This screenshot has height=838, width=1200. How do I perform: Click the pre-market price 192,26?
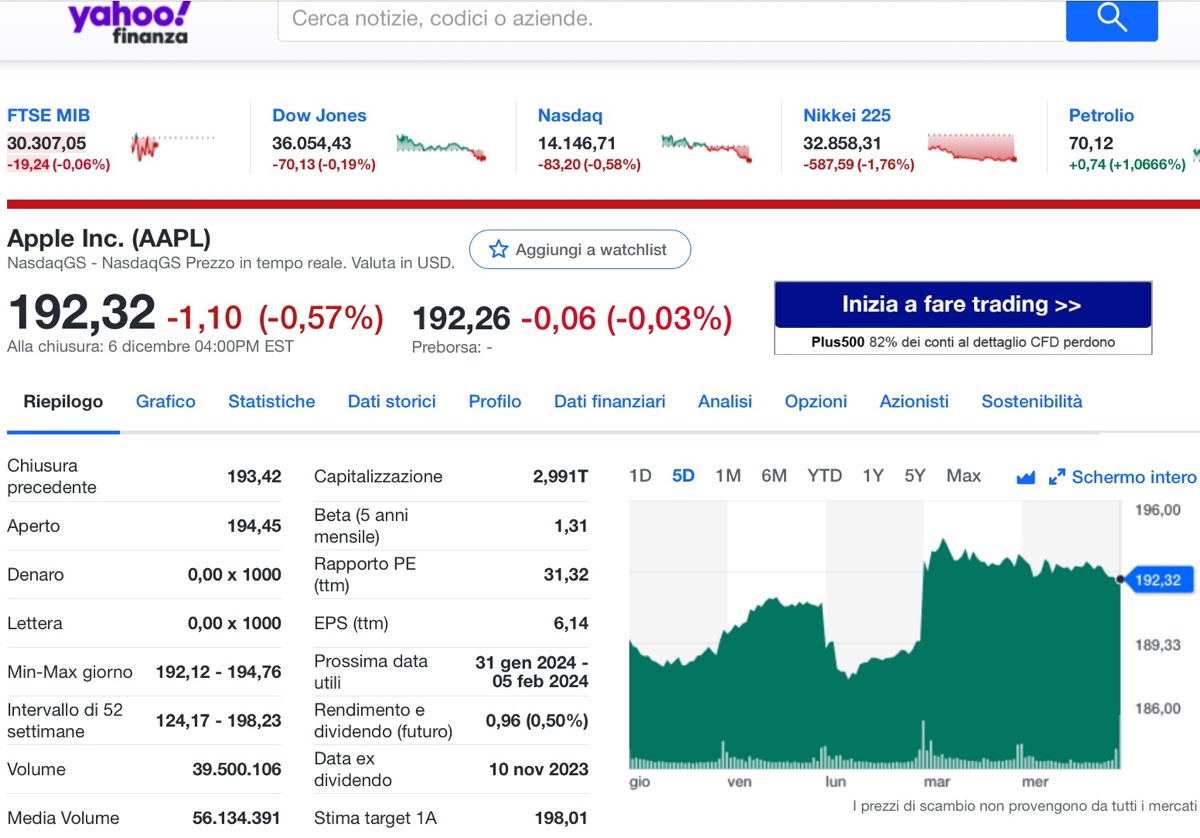pyautogui.click(x=461, y=319)
